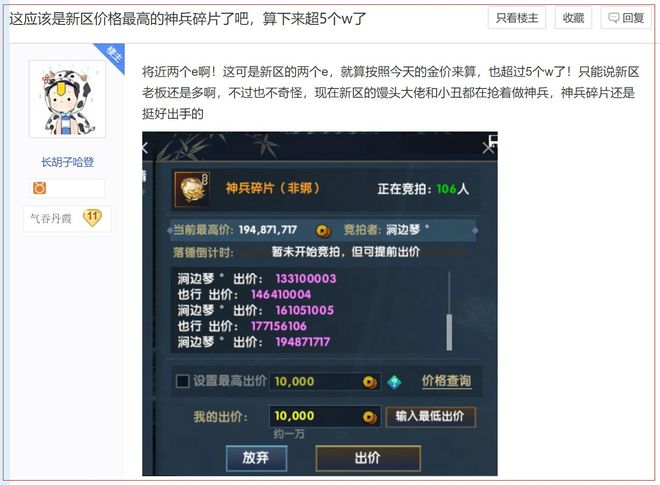This screenshot has width=660, height=485.
Task: Open 长胡子哈登 user profile link
Action: (x=67, y=162)
